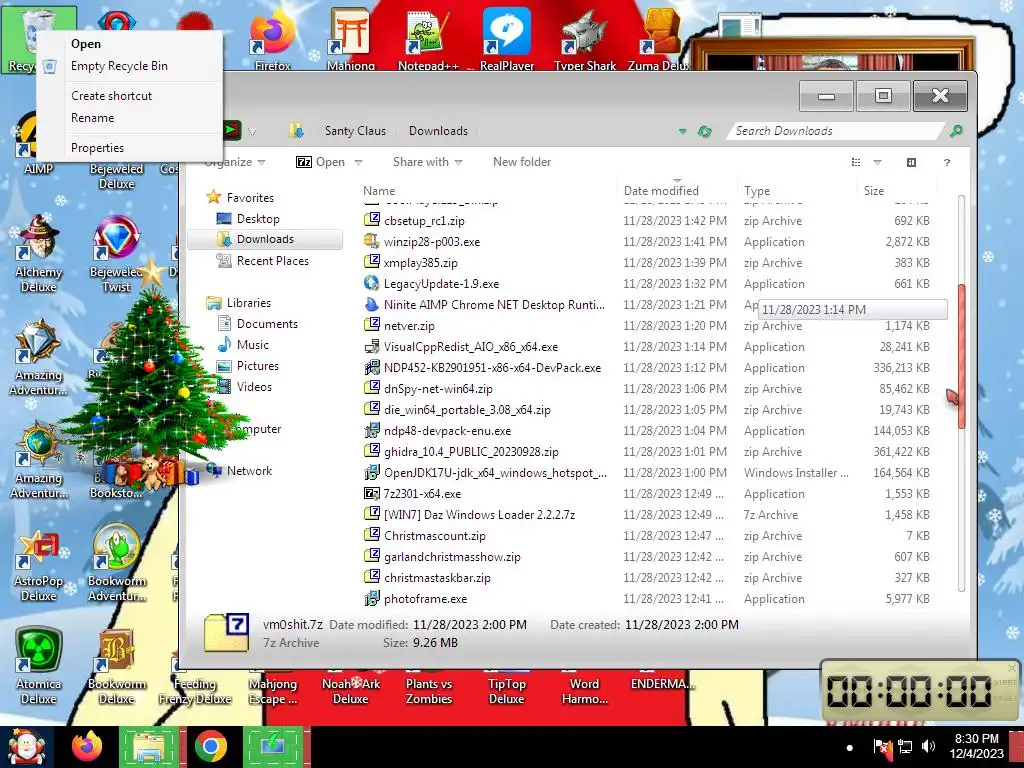Click Santy Claus in the address breadcrumb

pyautogui.click(x=355, y=131)
